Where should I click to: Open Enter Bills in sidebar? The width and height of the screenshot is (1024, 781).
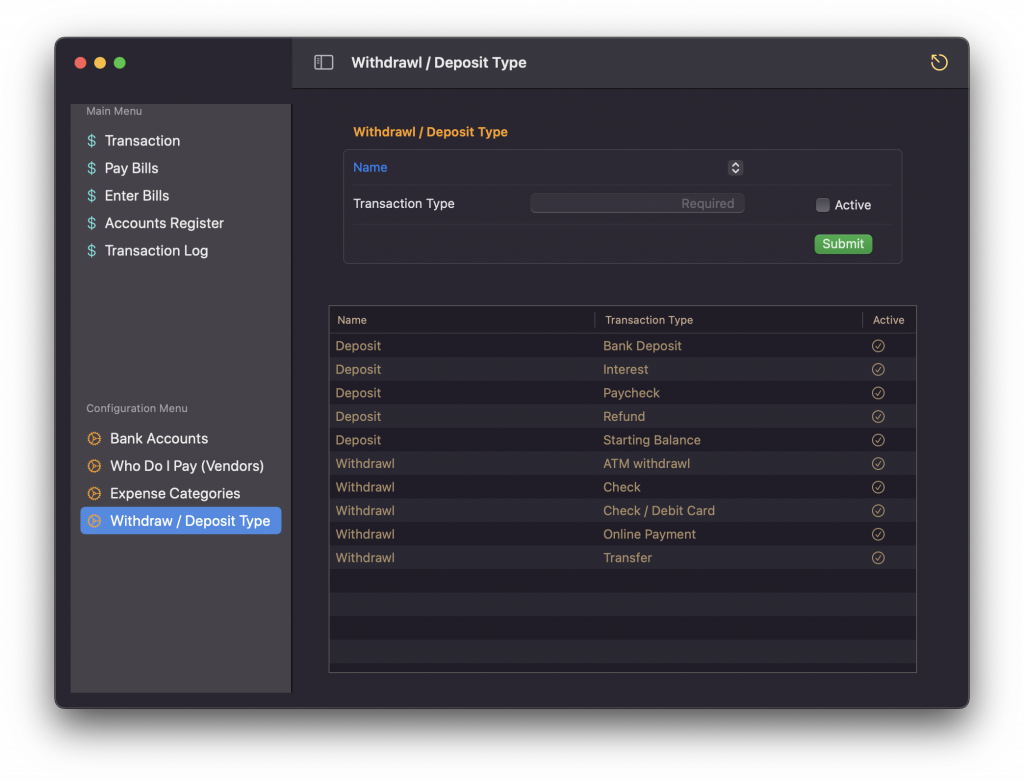click(x=137, y=196)
